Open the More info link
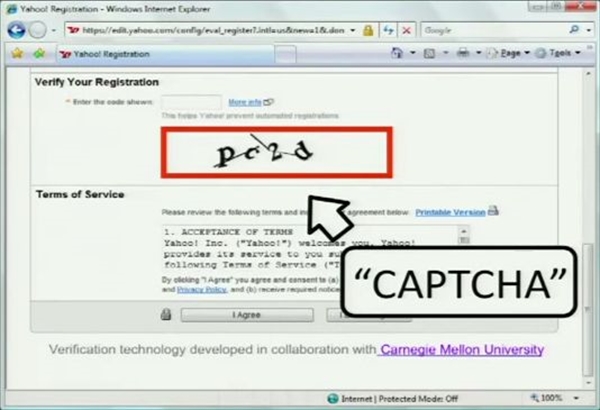 coord(245,102)
